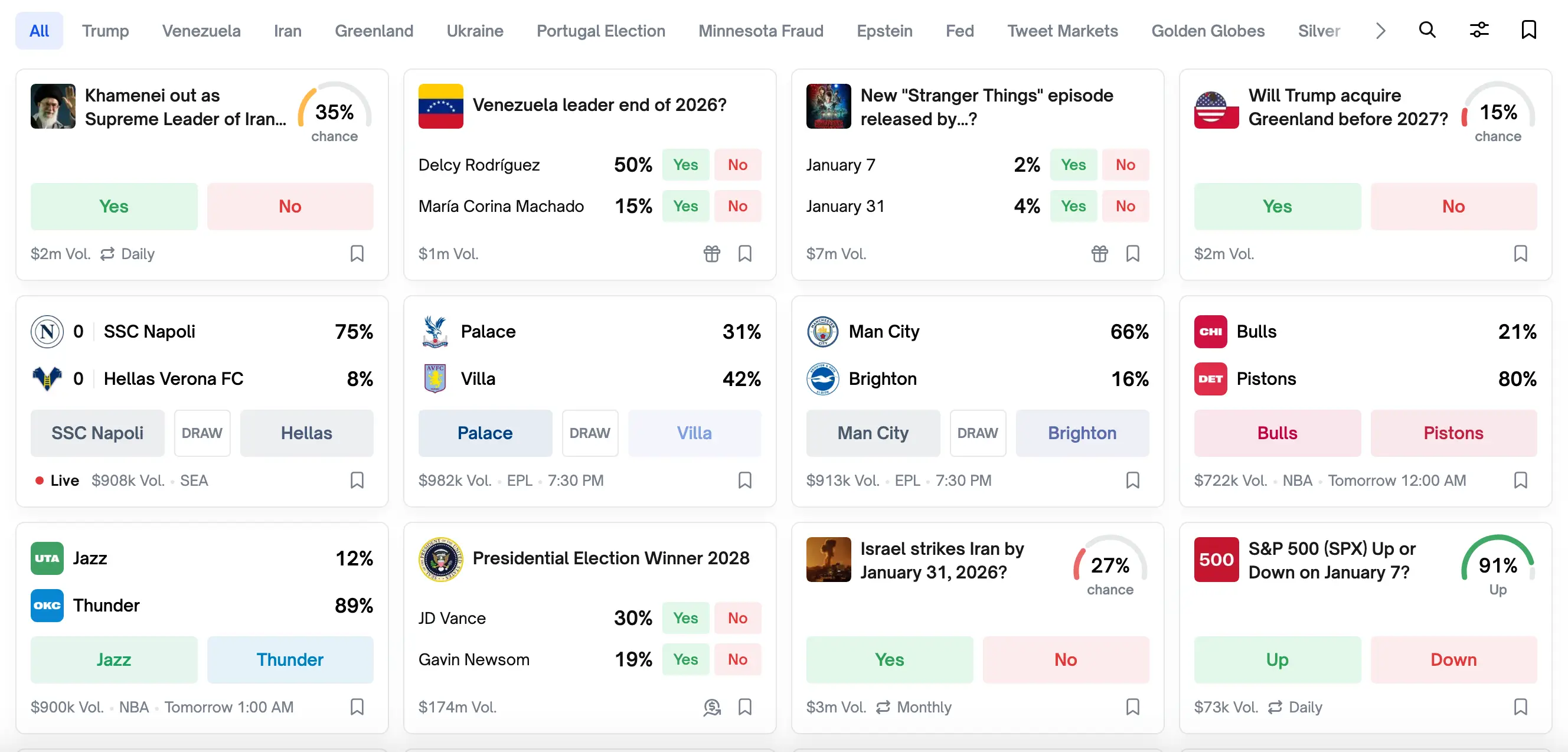This screenshot has height=752, width=1568.
Task: Open saved bookmarks via top-right bookmark icon
Action: [1529, 30]
